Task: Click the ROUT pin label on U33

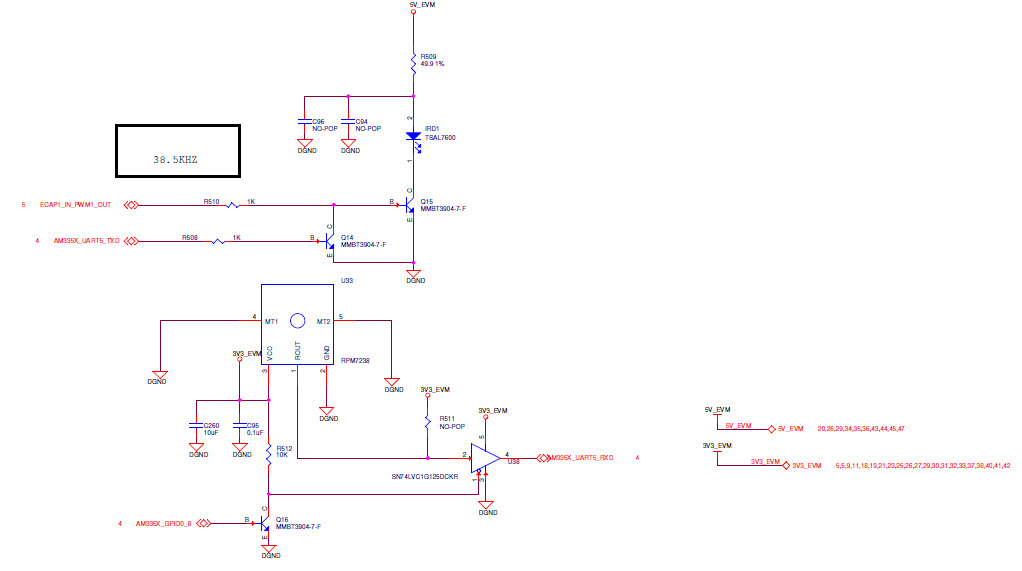Action: [x=298, y=351]
